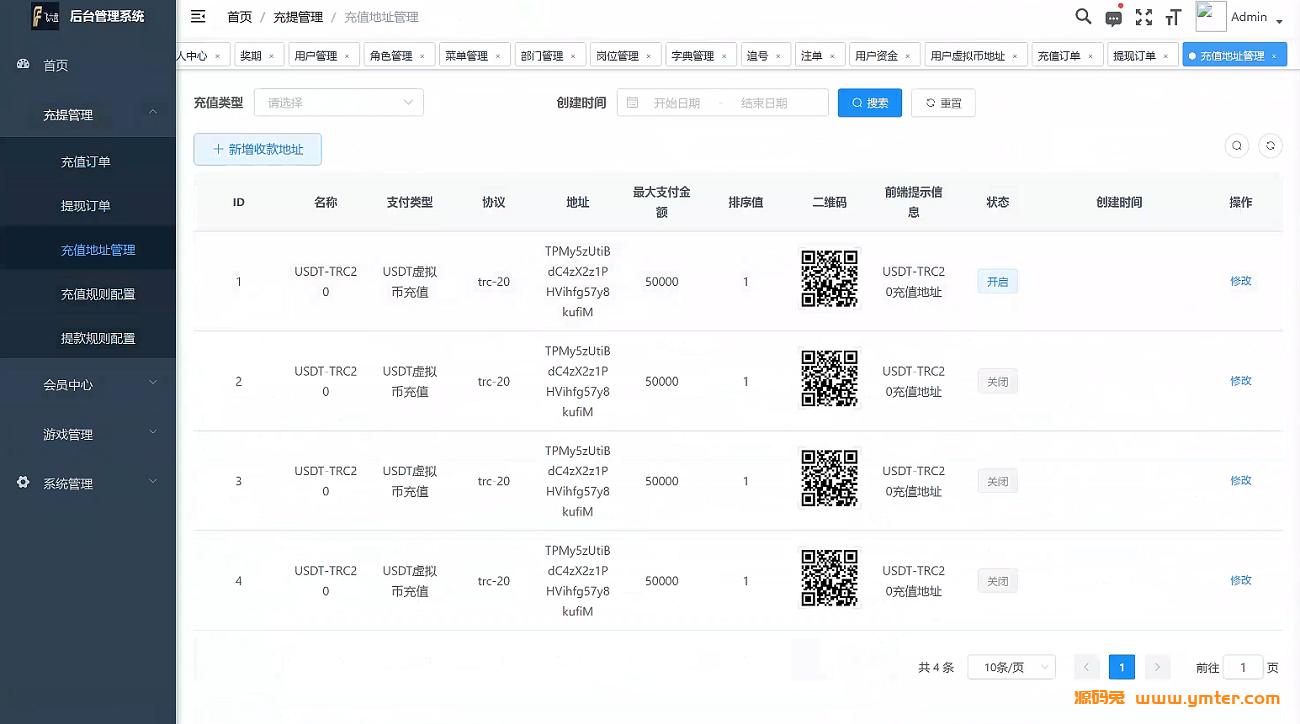Click 修改 for row ID 3
Screen dimensions: 1300x724
(x=1241, y=481)
